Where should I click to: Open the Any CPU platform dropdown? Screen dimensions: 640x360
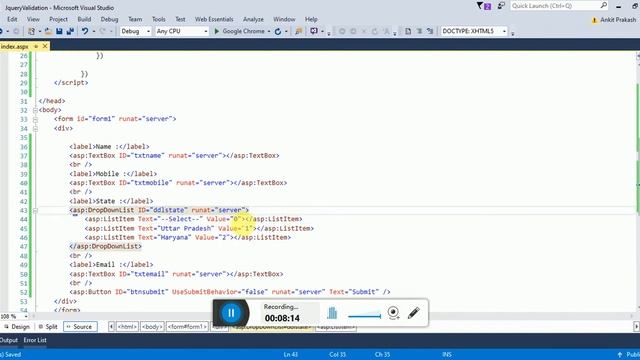tap(182, 31)
